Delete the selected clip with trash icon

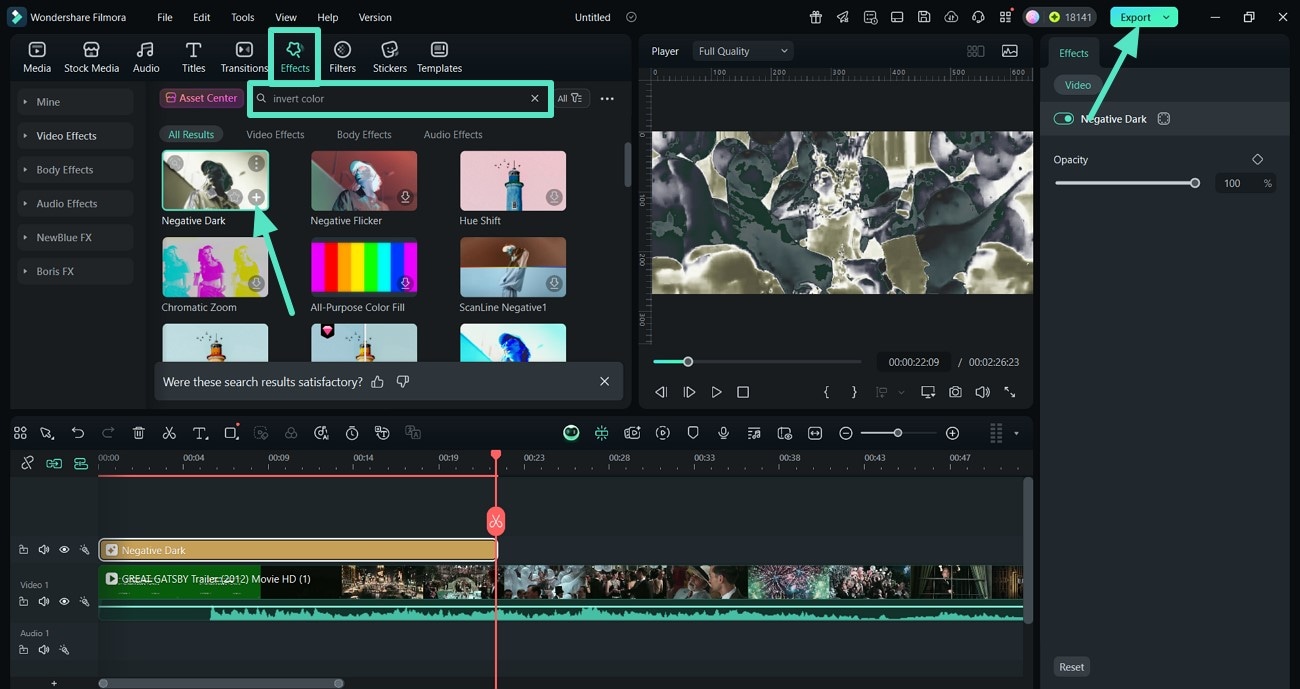pyautogui.click(x=139, y=433)
